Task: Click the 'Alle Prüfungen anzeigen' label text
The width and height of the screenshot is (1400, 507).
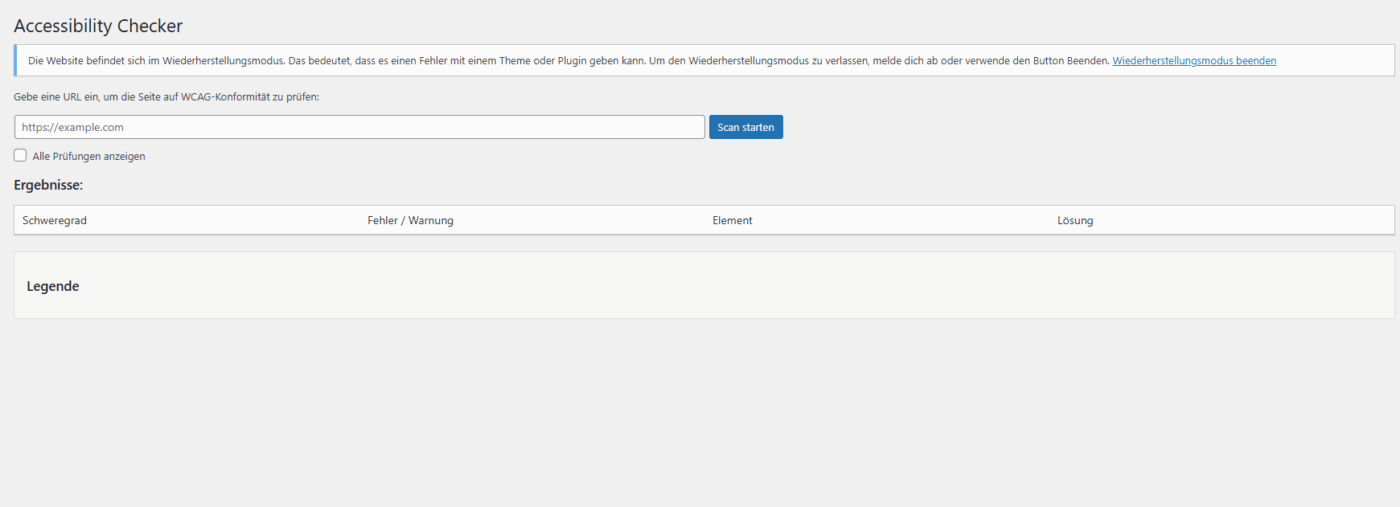Action: pyautogui.click(x=89, y=157)
